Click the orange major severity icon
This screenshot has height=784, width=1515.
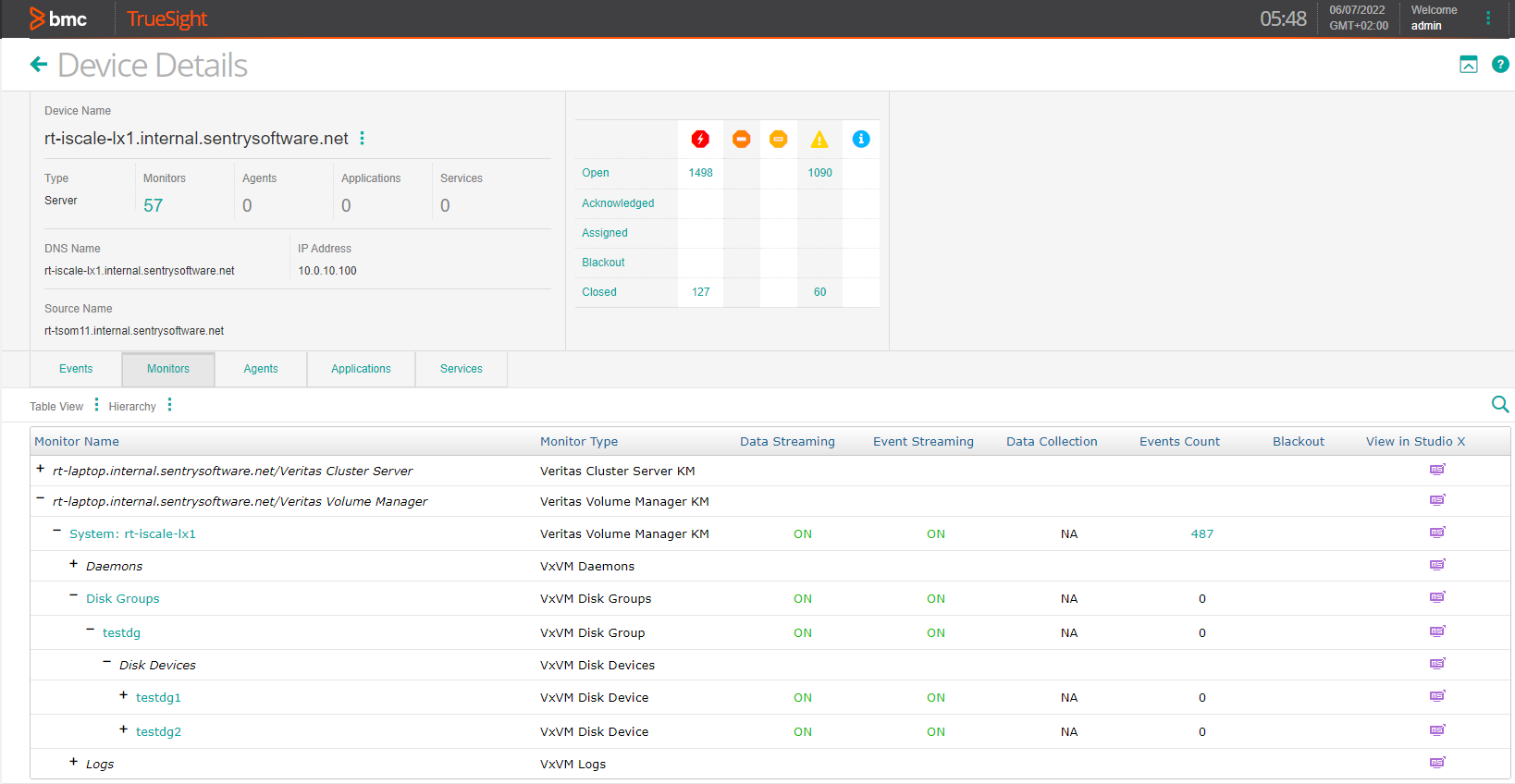[x=741, y=139]
